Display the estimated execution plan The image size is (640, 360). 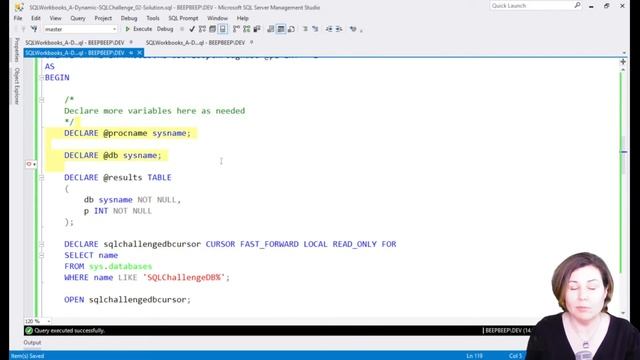click(202, 29)
